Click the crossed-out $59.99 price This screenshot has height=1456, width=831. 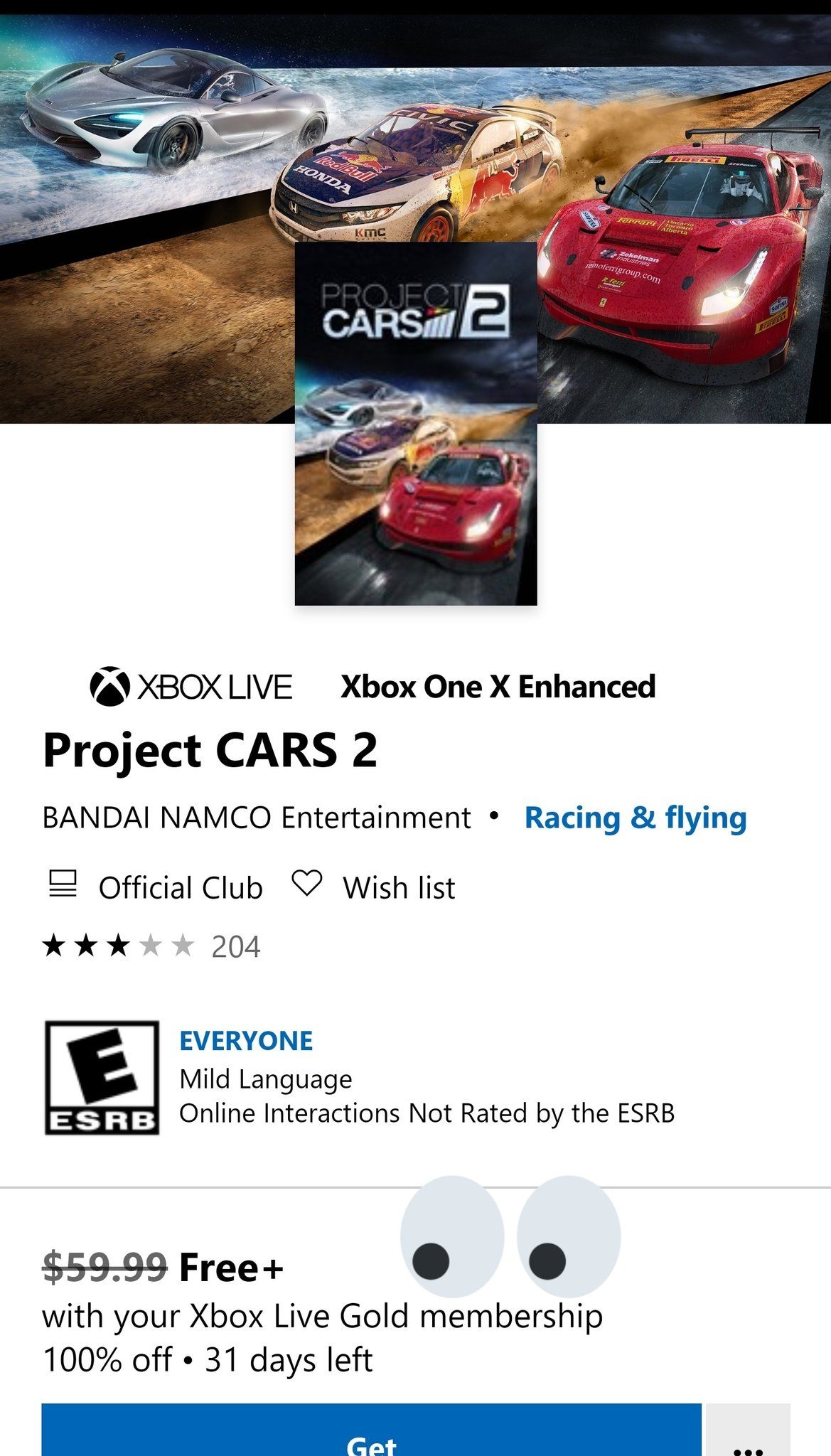pyautogui.click(x=104, y=1268)
